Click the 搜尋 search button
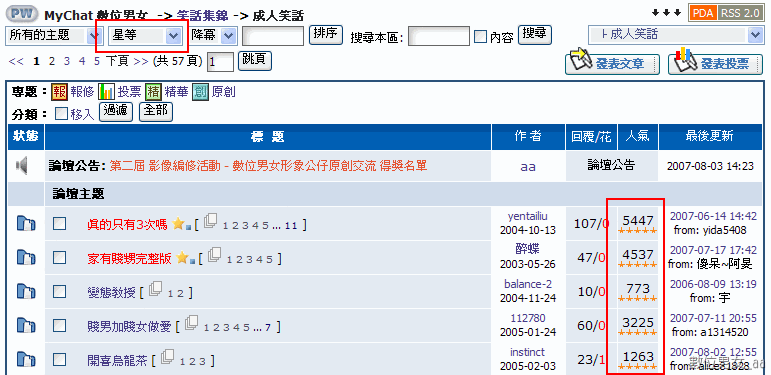 pos(535,34)
